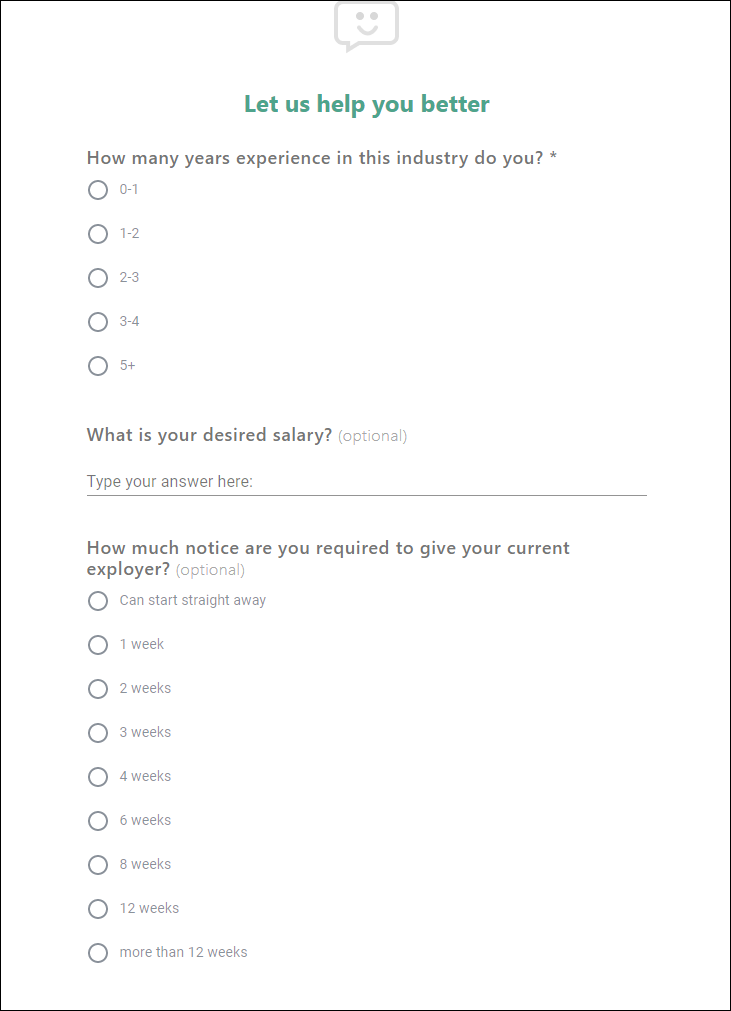
Task: Click the smiley chat bubble icon
Action: point(366,26)
